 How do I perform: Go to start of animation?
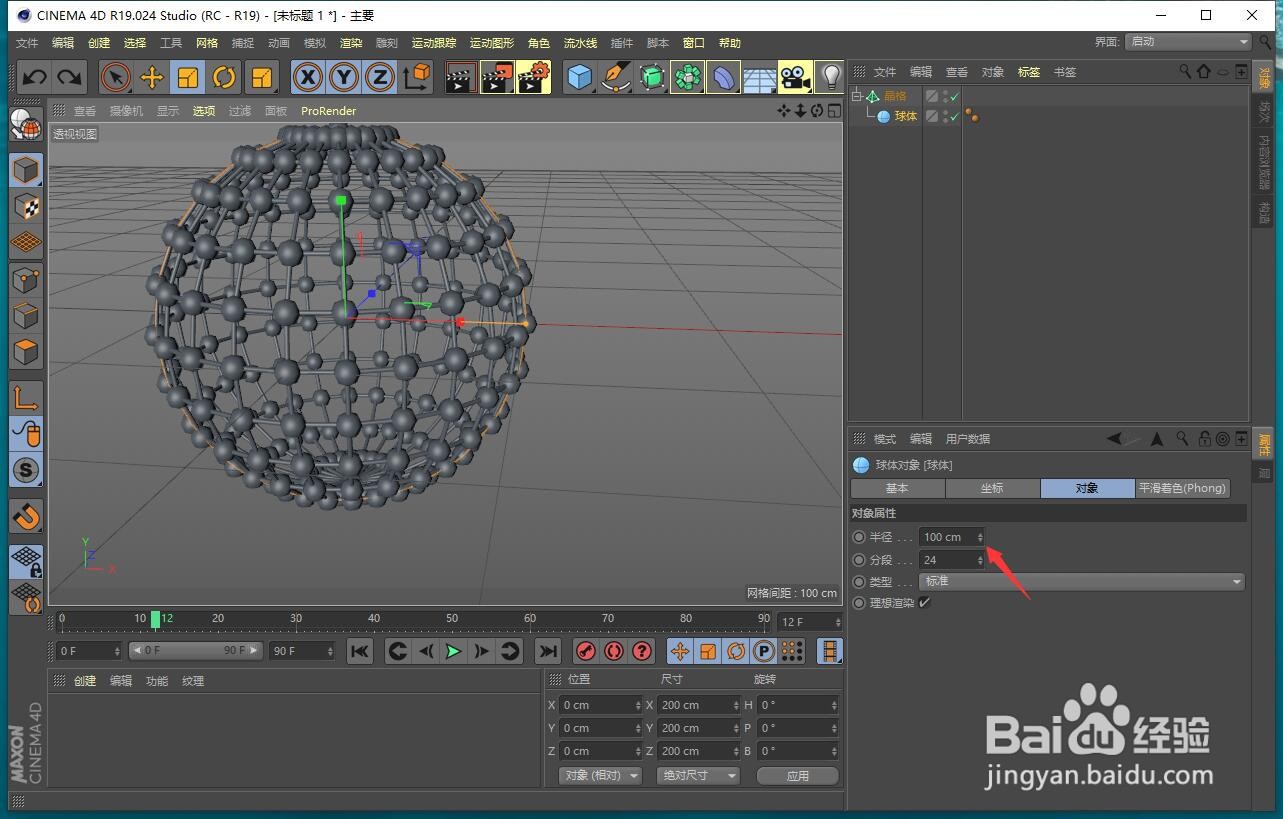coord(360,651)
